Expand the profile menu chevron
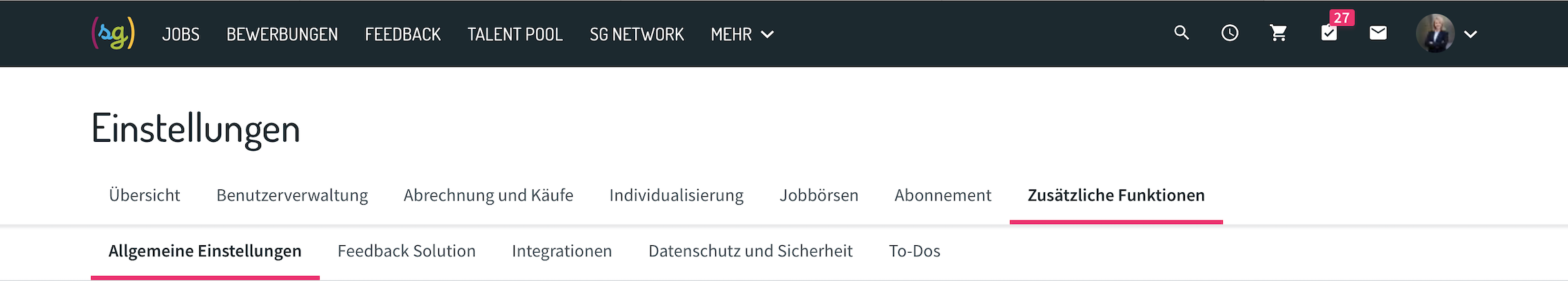1568x281 pixels. (x=1470, y=34)
